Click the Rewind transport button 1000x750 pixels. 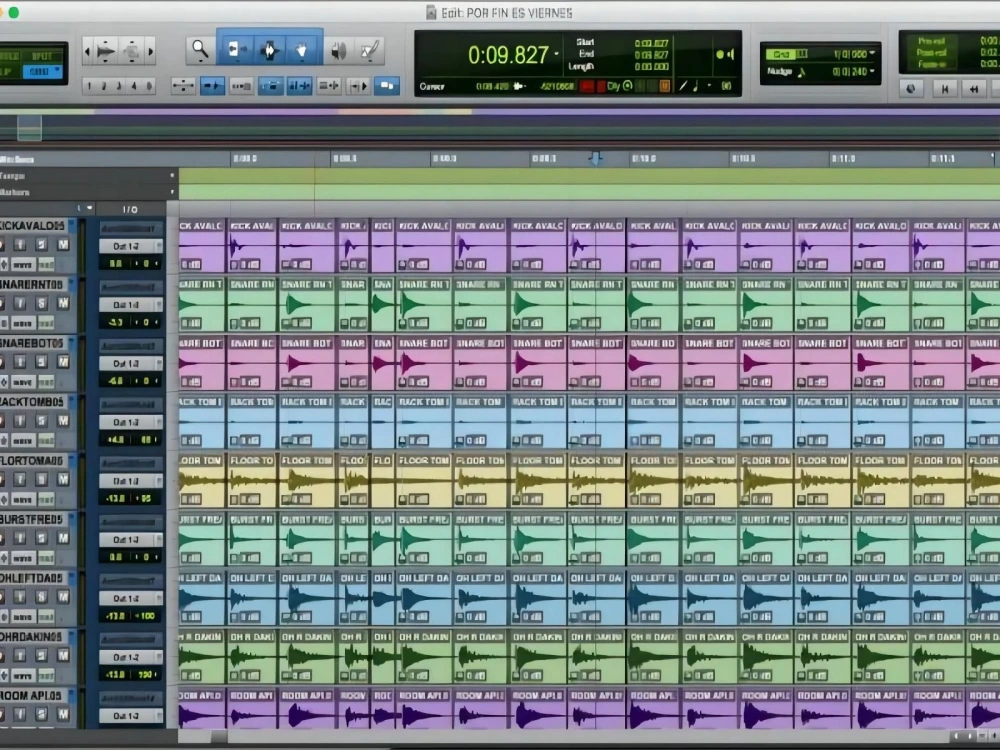[x=974, y=89]
